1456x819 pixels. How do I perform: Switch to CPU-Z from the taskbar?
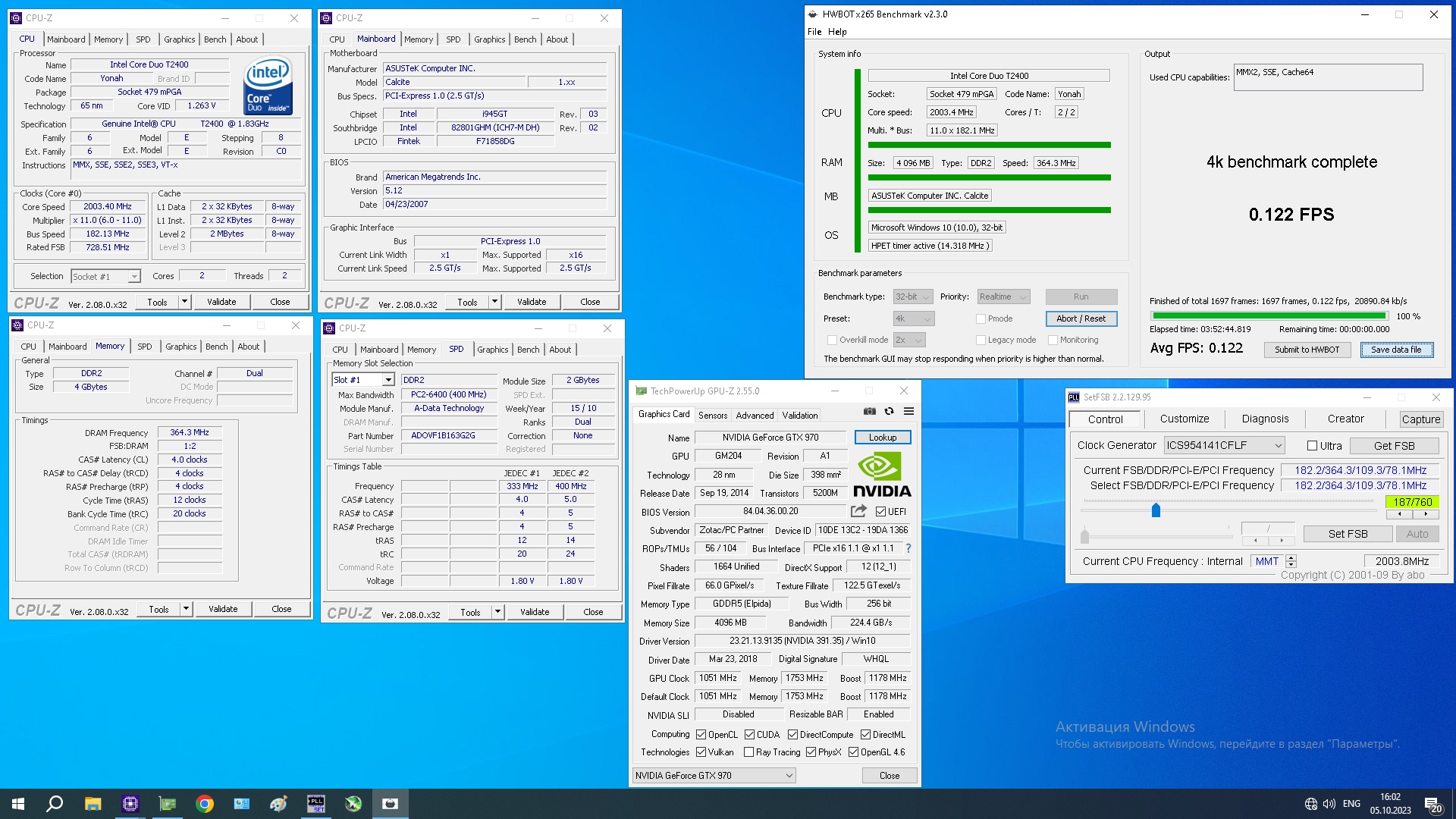[x=130, y=804]
